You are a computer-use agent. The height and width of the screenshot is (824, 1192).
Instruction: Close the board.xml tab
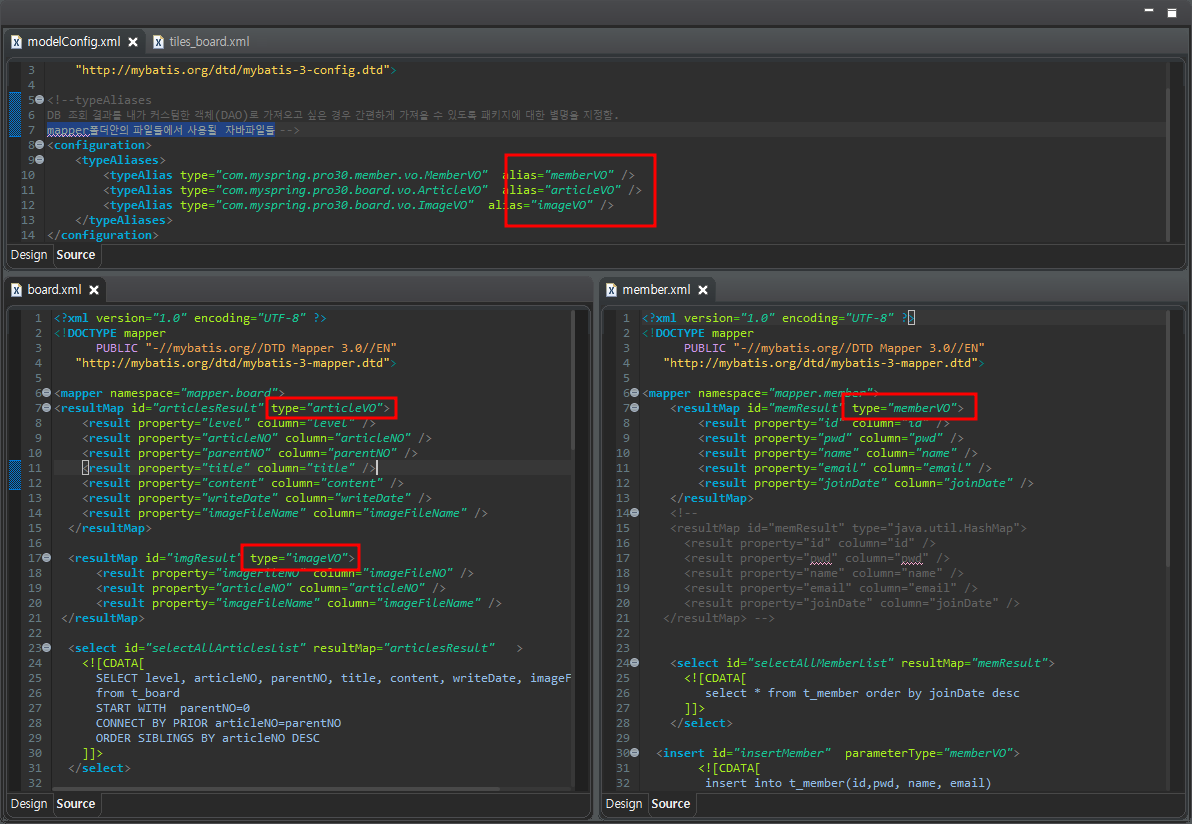pos(94,290)
